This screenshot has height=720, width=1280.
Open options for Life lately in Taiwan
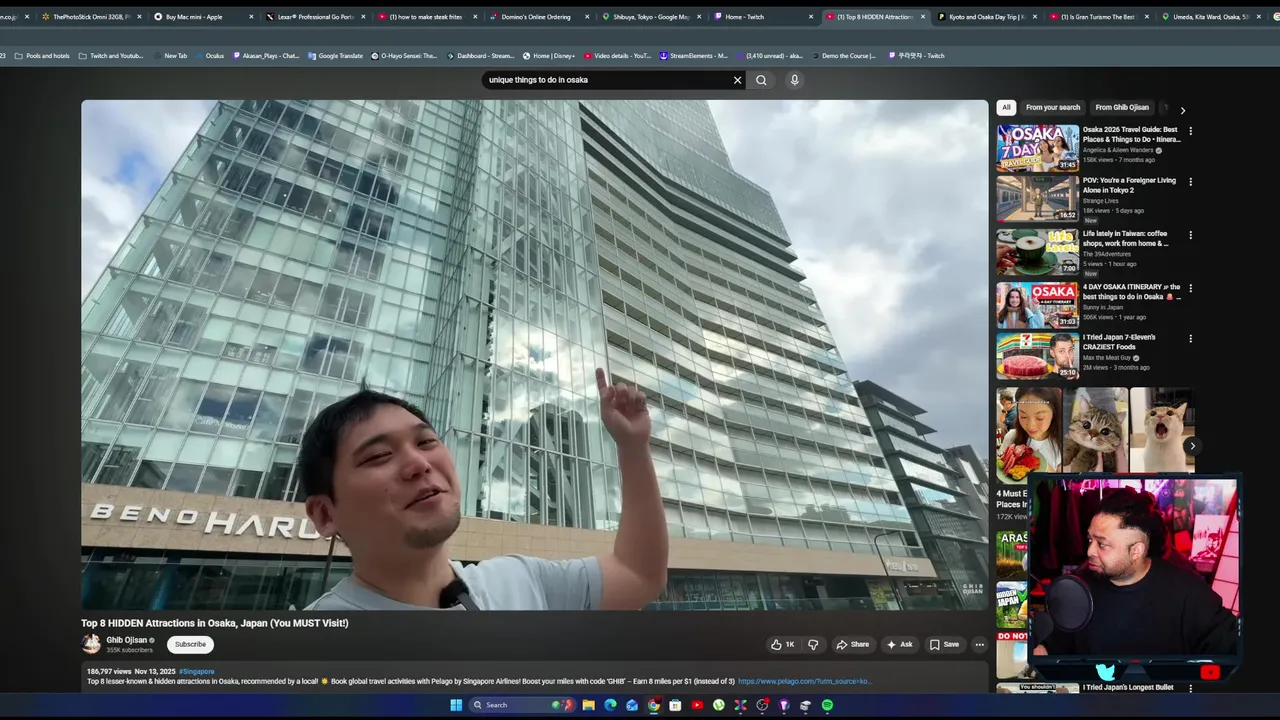[1190, 235]
